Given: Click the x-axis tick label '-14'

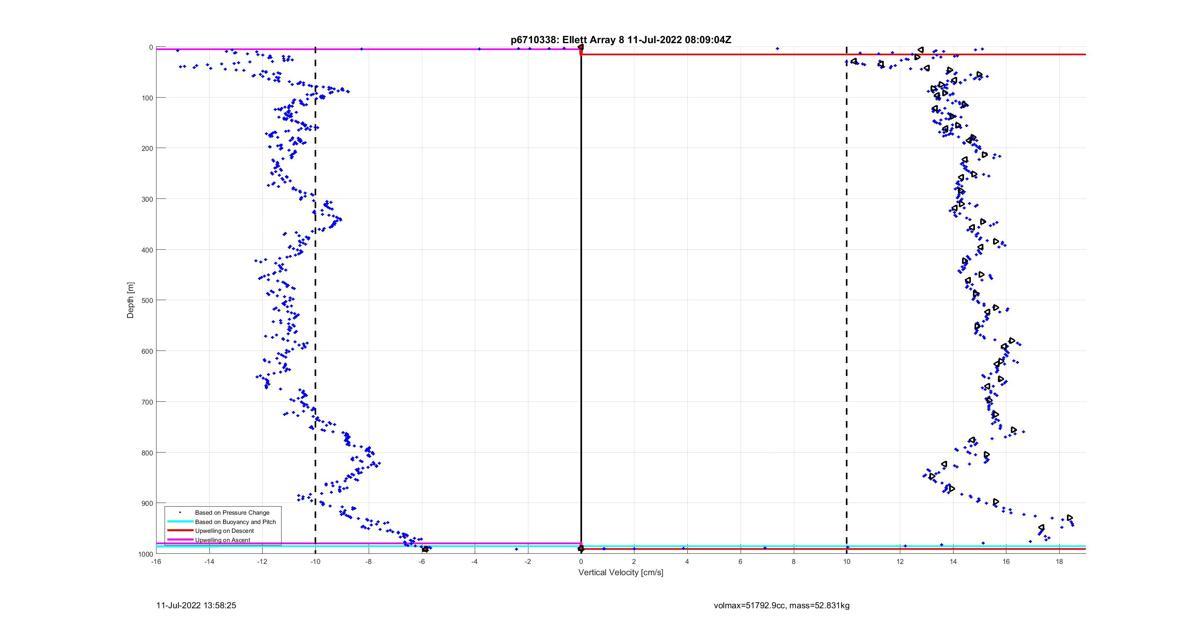Looking at the screenshot, I should (209, 562).
